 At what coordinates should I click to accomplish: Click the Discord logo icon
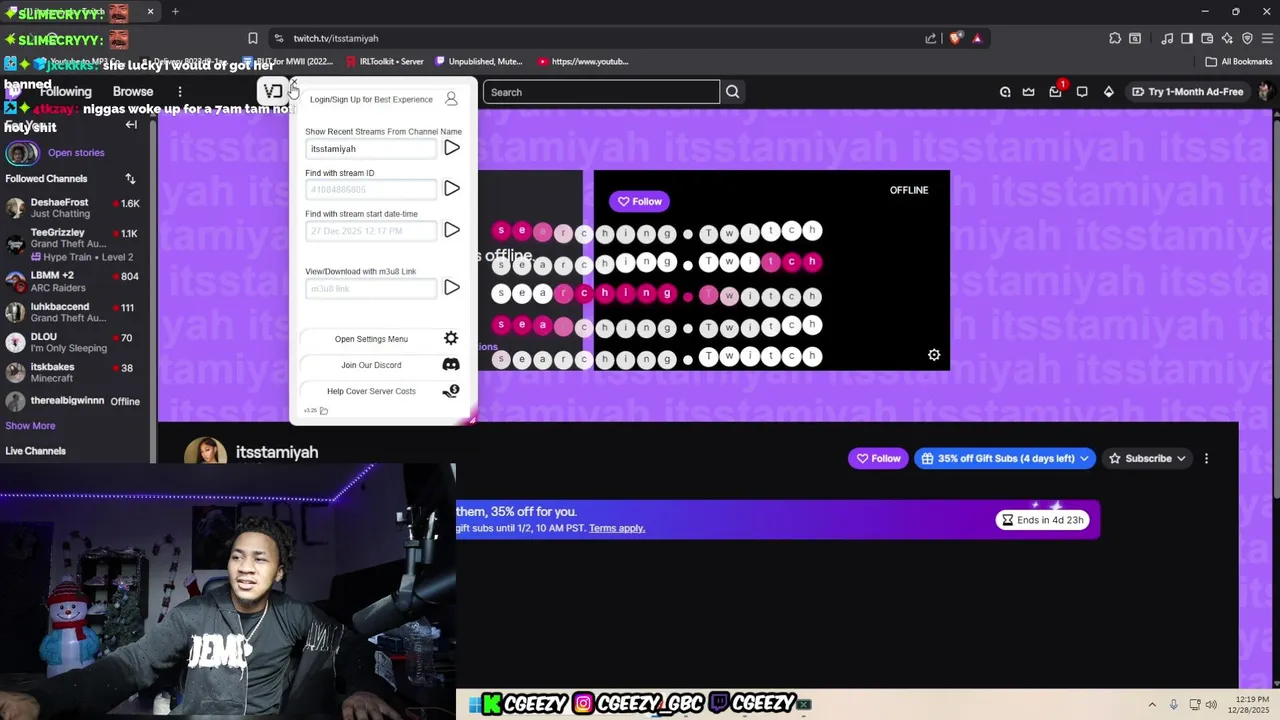tap(451, 365)
